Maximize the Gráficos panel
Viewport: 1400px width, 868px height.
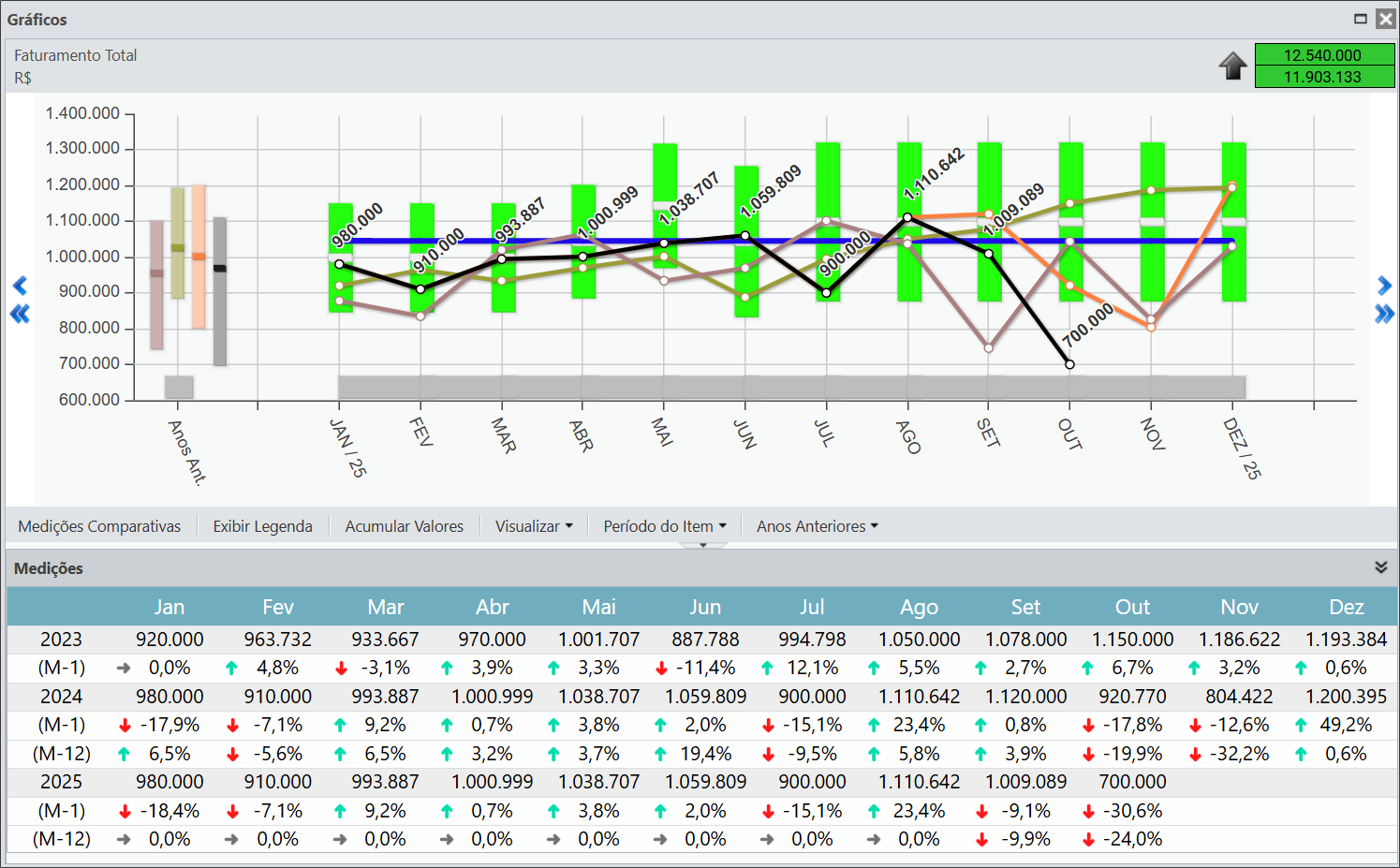(x=1361, y=19)
